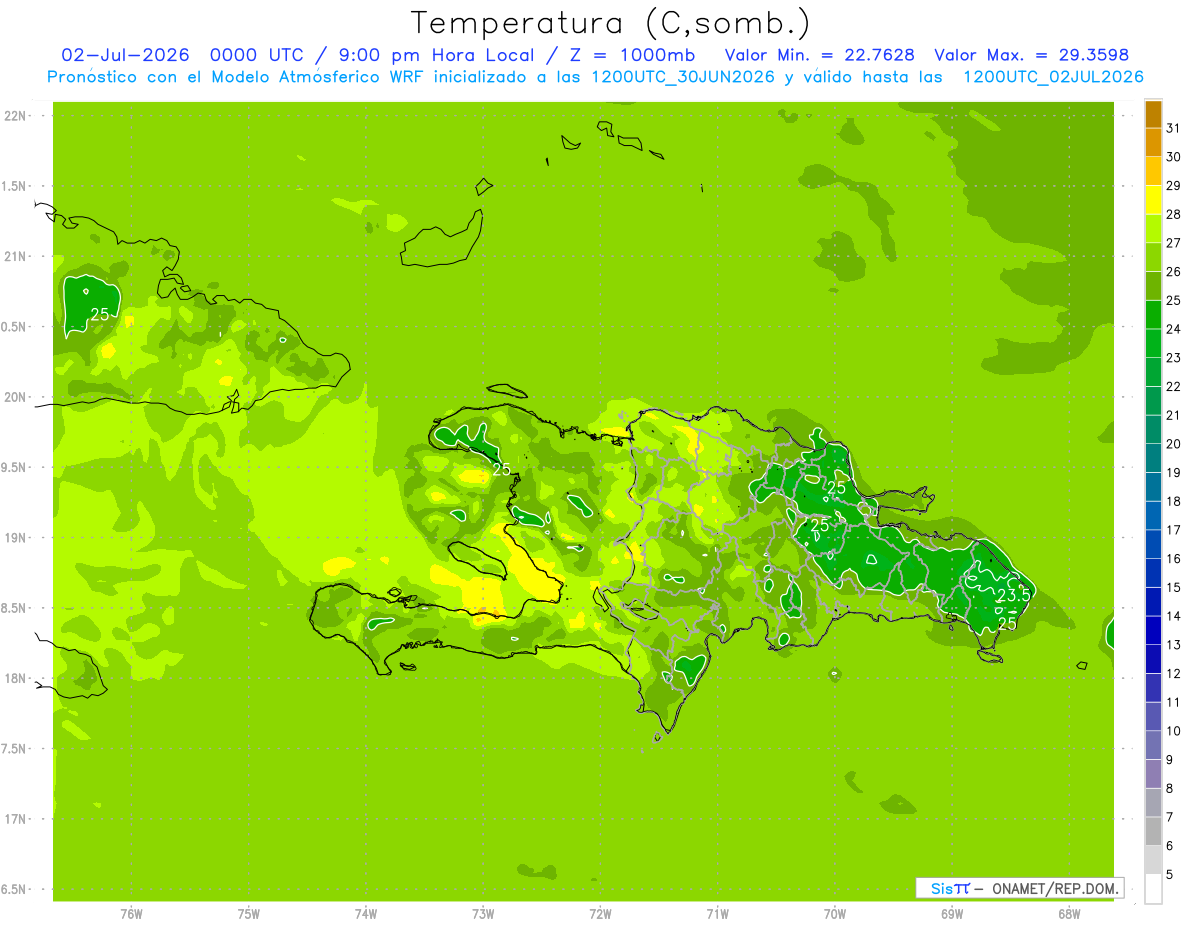Pick the yellow swatch between 28 and 29
This screenshot has height=927, width=1200.
coord(1153,200)
